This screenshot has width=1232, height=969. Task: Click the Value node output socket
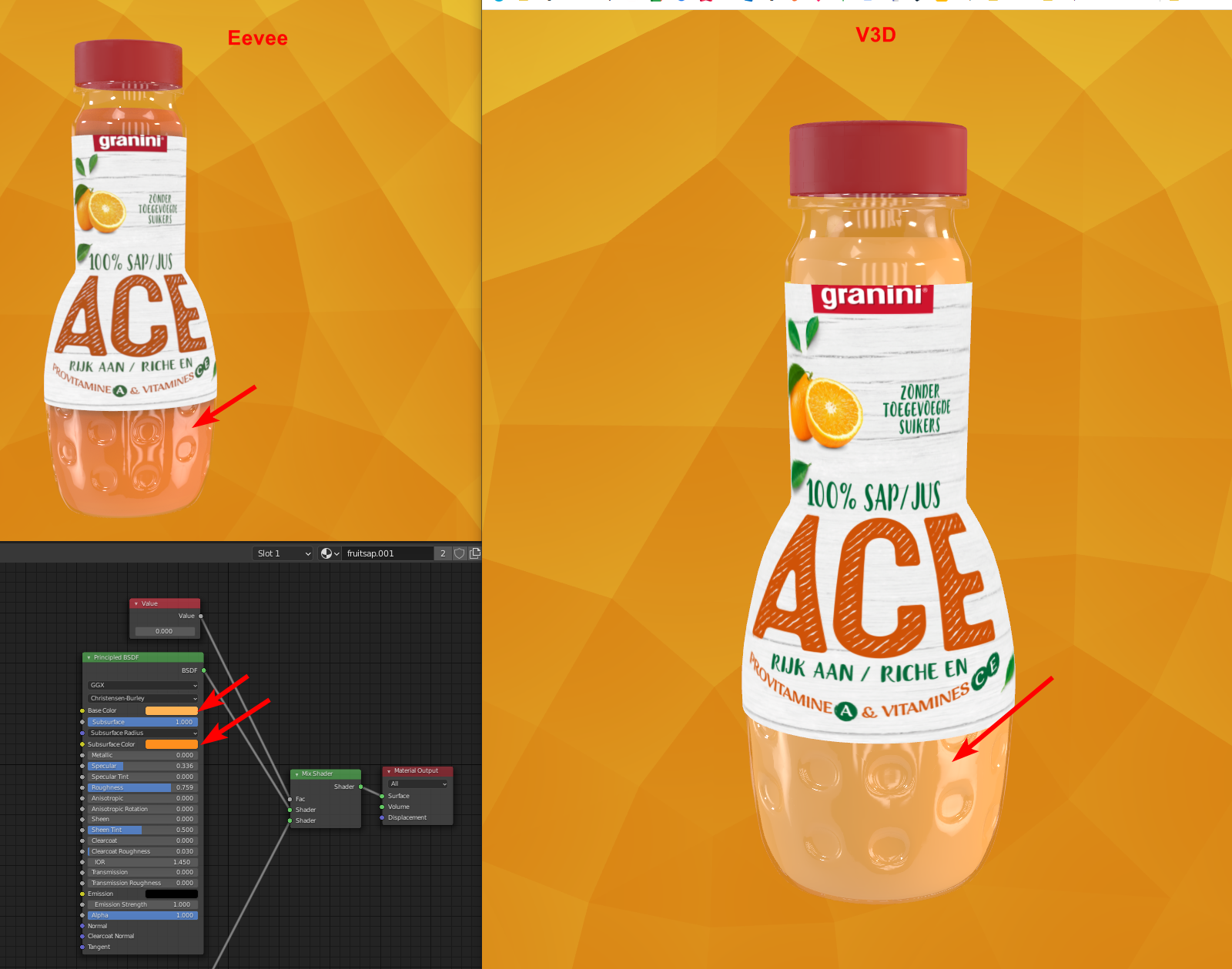click(201, 616)
